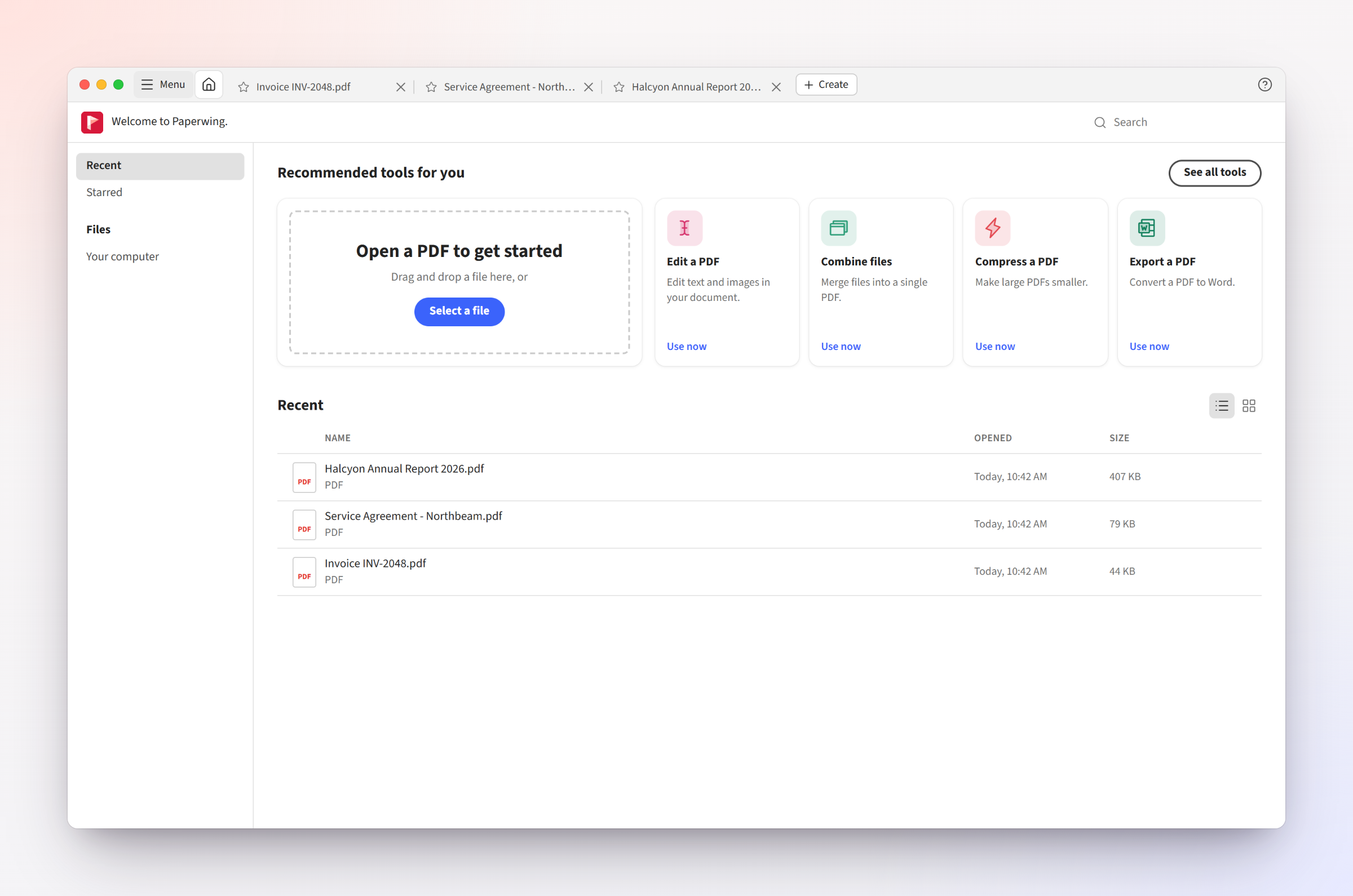Click the Edit a PDF tool icon
The image size is (1353, 896).
click(684, 228)
